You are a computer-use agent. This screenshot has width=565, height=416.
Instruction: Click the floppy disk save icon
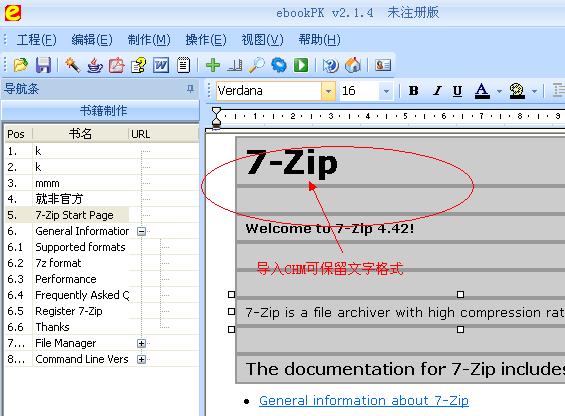click(x=43, y=65)
